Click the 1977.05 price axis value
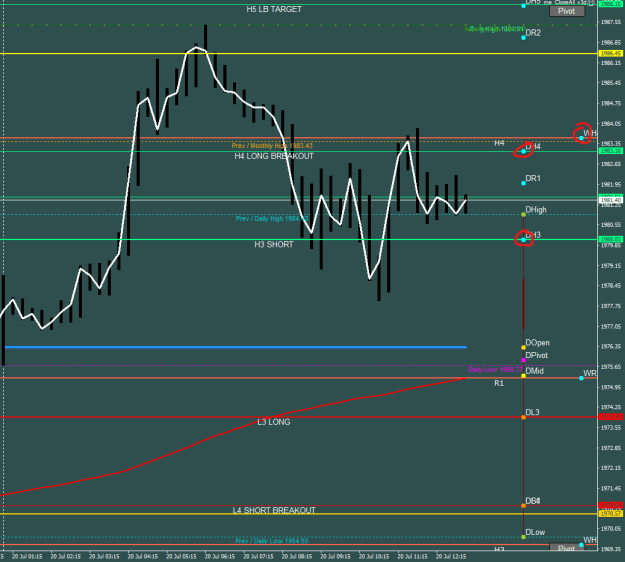625x562 pixels. click(611, 326)
